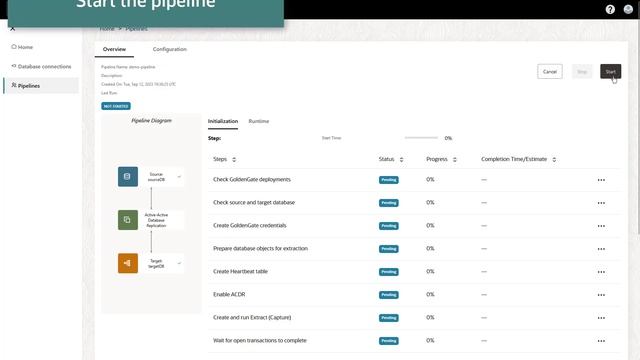The width and height of the screenshot is (640, 360).
Task: Click 'Check GoldenGate deployments' step text
Action: 252,180
